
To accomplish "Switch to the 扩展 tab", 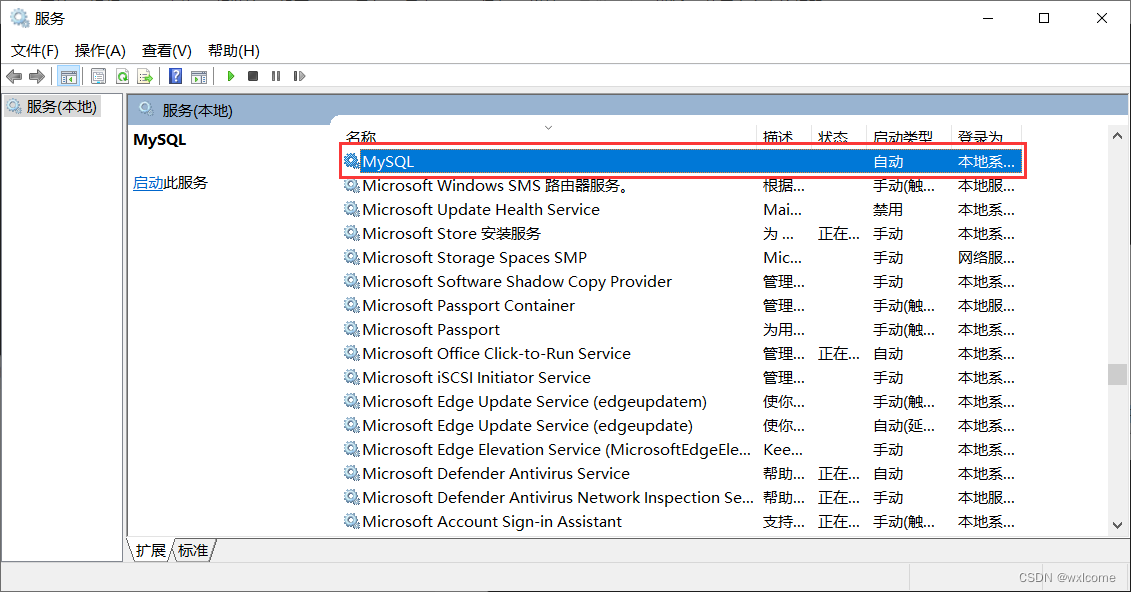I will pyautogui.click(x=150, y=551).
